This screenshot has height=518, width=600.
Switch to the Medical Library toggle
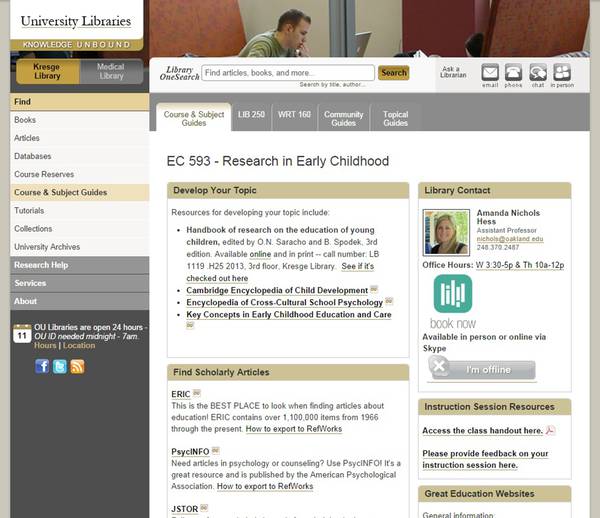tap(112, 71)
